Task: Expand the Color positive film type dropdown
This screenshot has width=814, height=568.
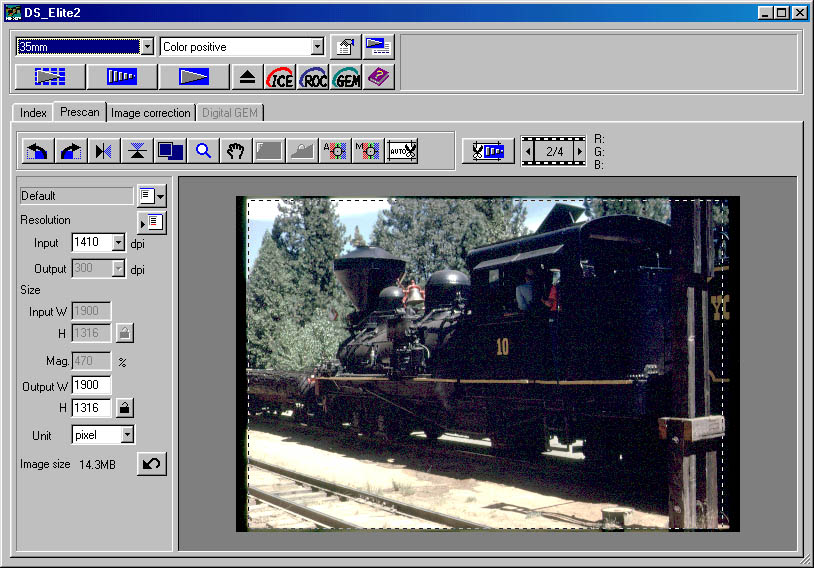Action: [x=317, y=47]
